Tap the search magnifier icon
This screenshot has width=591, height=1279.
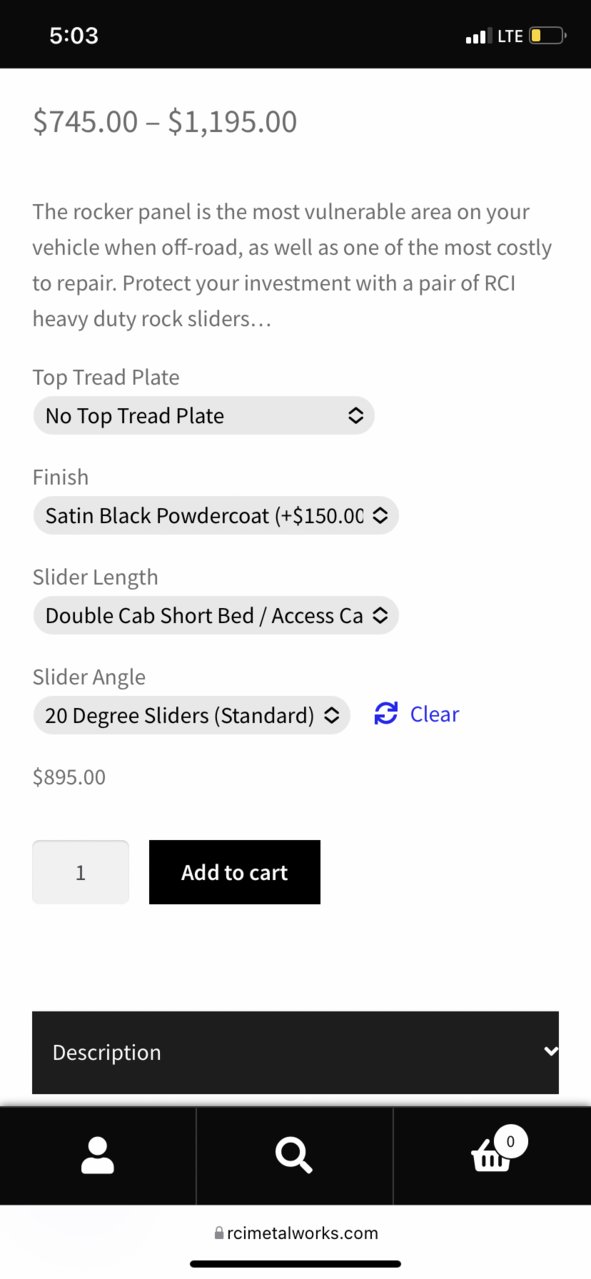click(294, 1155)
